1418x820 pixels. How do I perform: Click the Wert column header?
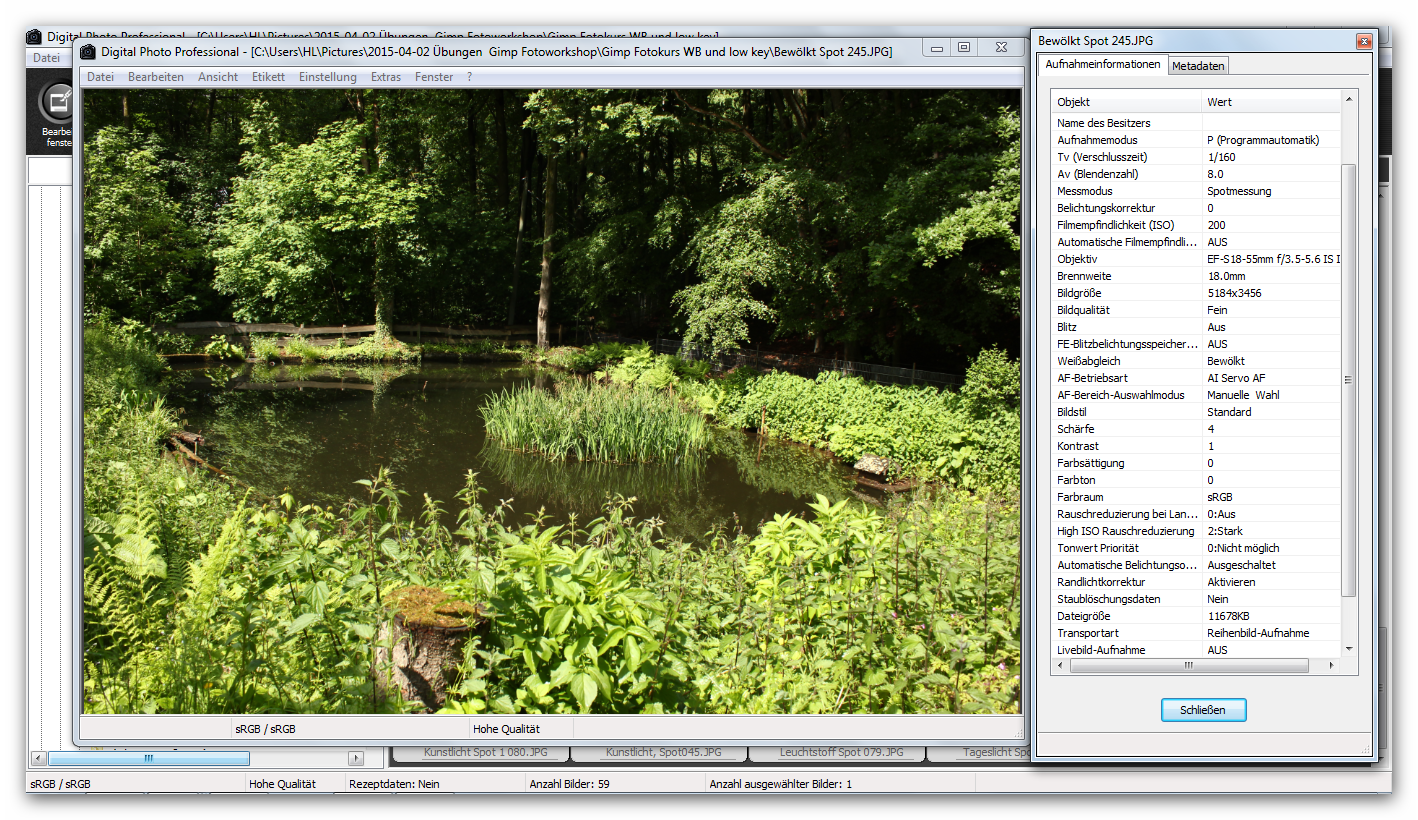pyautogui.click(x=1271, y=102)
